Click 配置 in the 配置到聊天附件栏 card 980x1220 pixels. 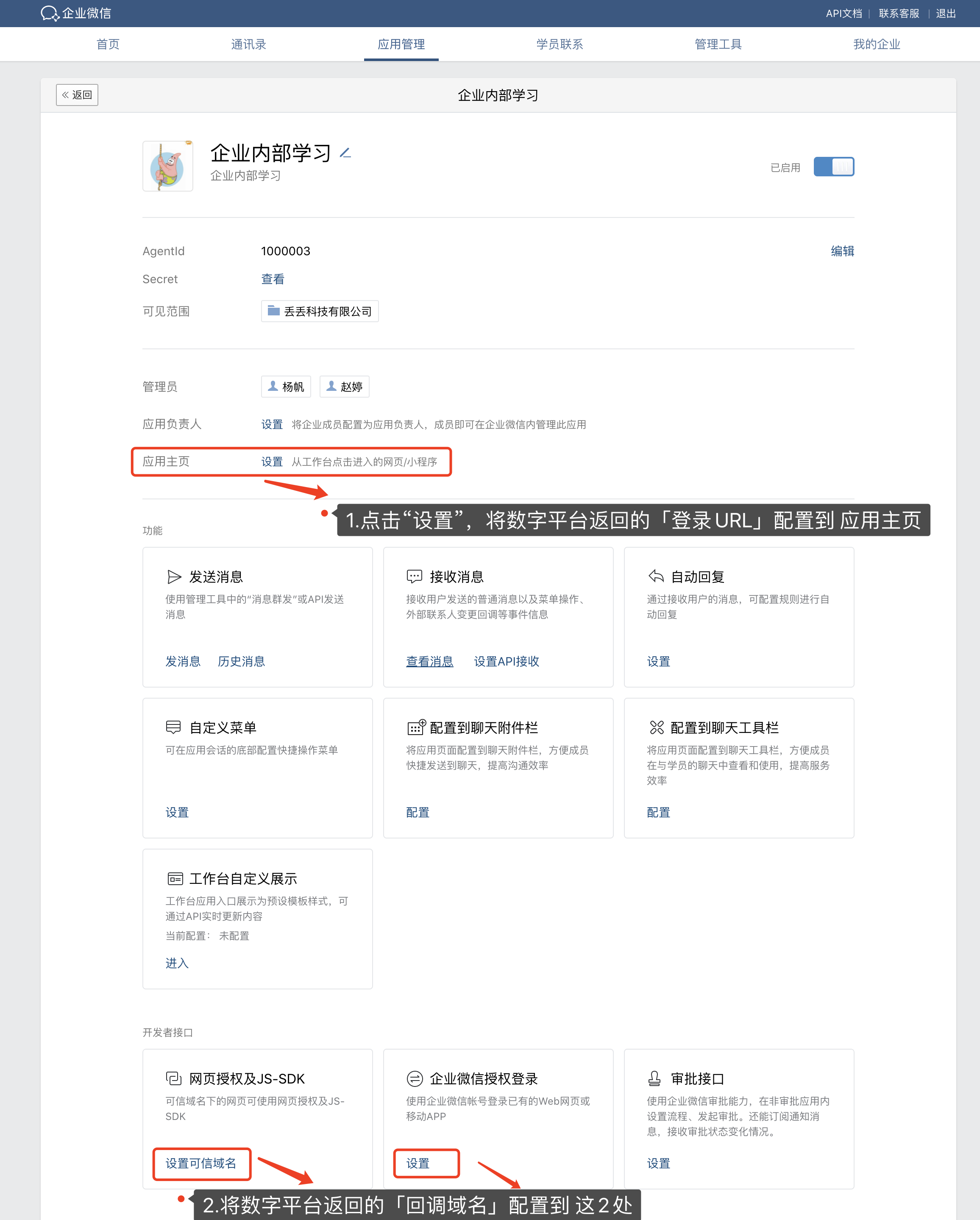pyautogui.click(x=418, y=812)
